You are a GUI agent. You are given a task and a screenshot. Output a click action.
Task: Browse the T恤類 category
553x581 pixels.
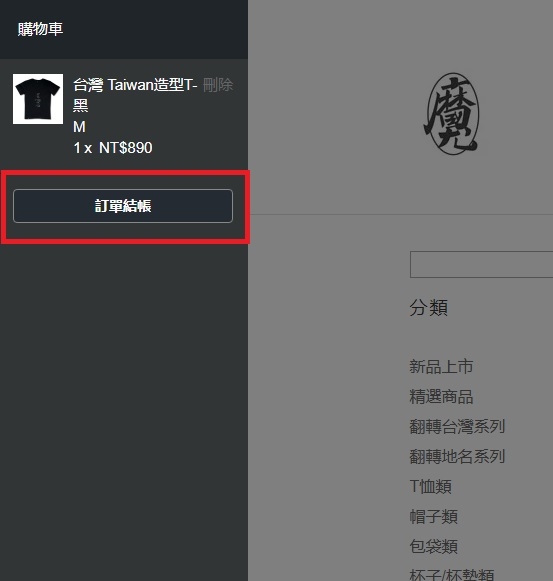pyautogui.click(x=430, y=487)
